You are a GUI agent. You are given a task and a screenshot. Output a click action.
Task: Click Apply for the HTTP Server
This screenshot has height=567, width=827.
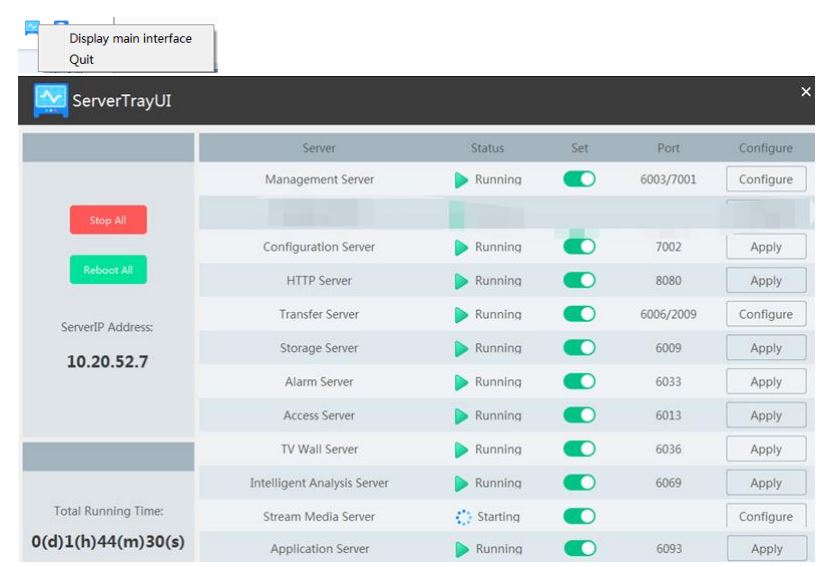click(765, 281)
